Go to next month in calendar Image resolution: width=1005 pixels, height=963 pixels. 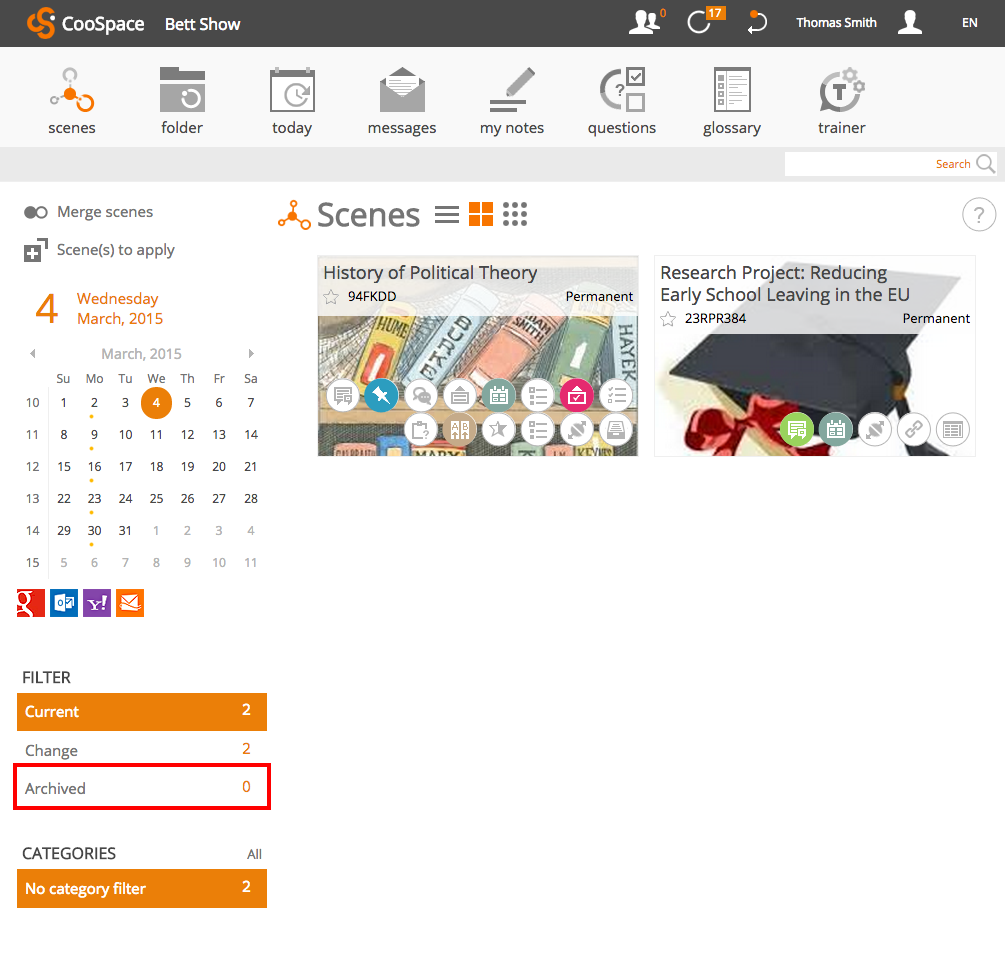[x=251, y=353]
